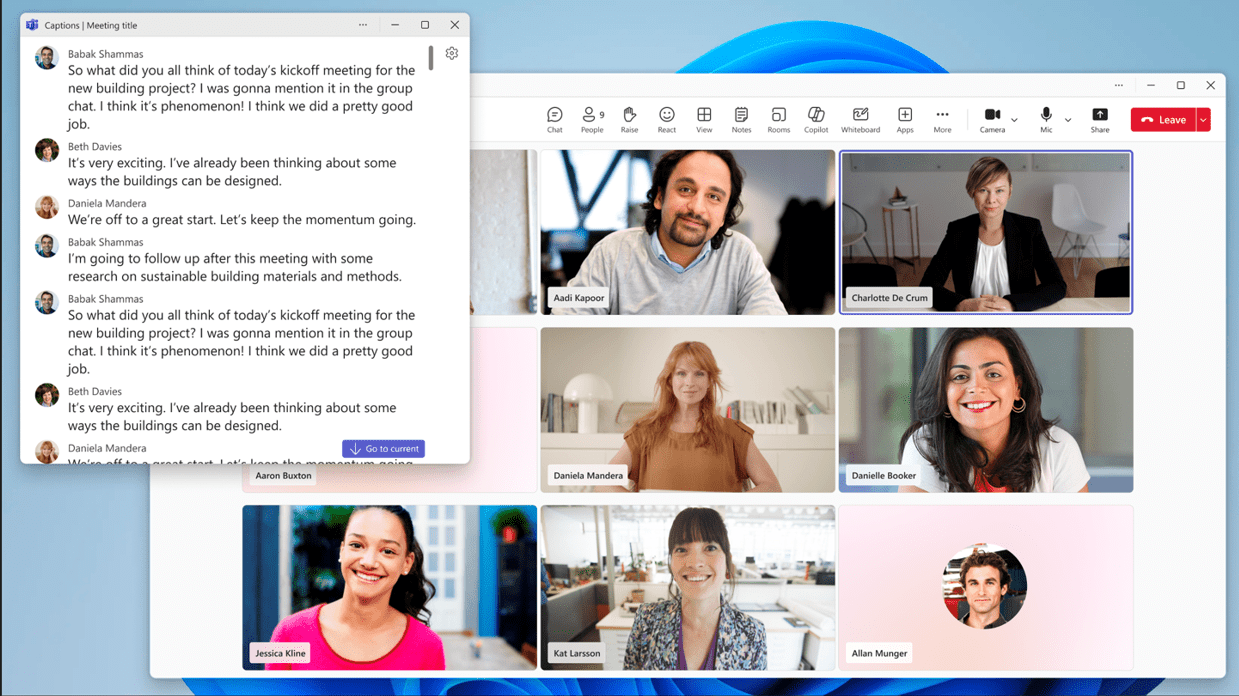Toggle the Camera on or off

pyautogui.click(x=992, y=119)
